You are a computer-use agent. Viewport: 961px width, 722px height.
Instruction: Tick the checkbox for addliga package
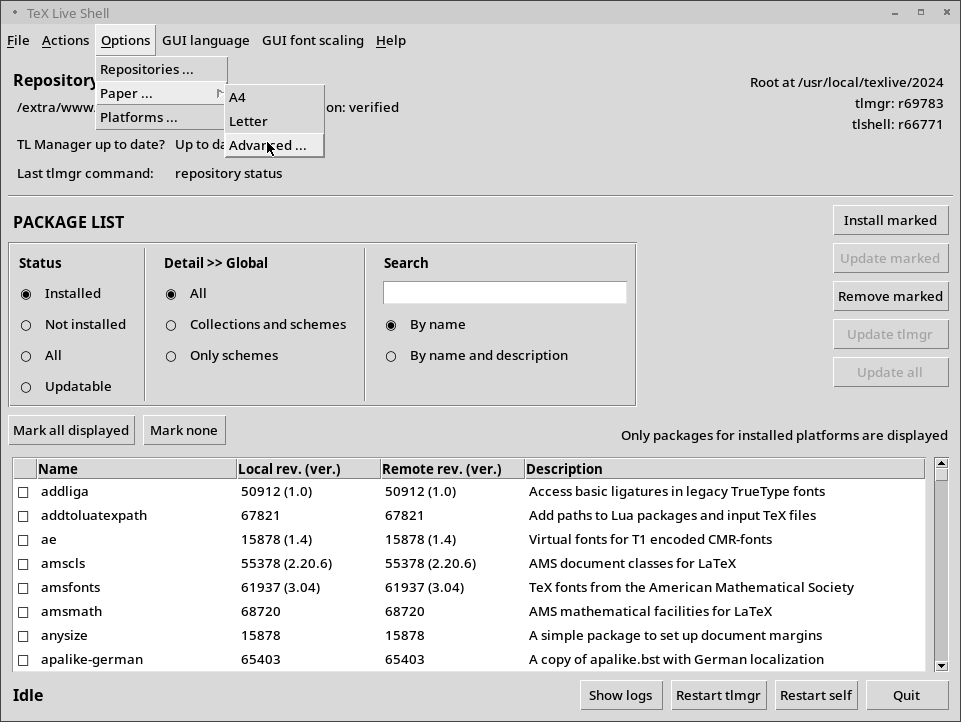(23, 492)
